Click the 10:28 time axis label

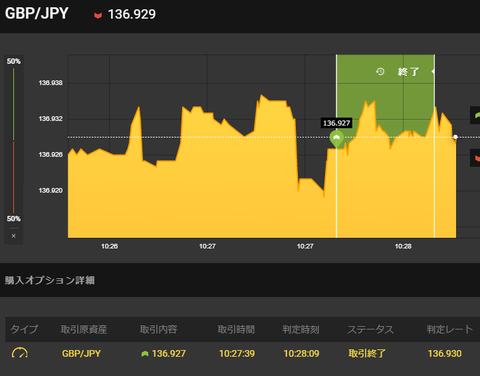coord(403,246)
